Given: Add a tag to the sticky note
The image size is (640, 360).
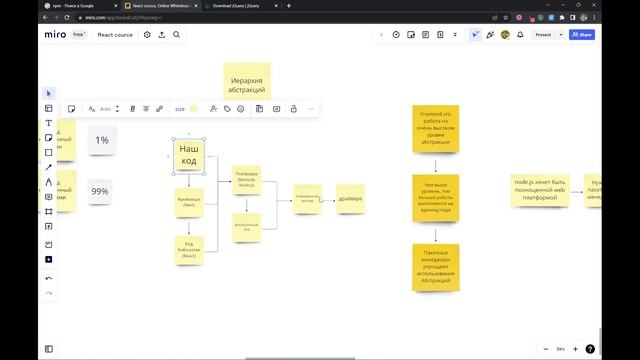Looking at the screenshot, I should click(227, 109).
